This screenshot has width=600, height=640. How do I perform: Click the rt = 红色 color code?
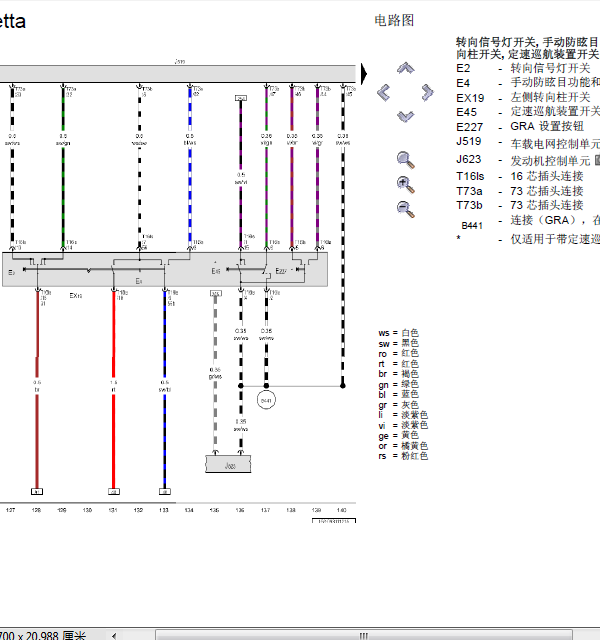click(x=399, y=364)
